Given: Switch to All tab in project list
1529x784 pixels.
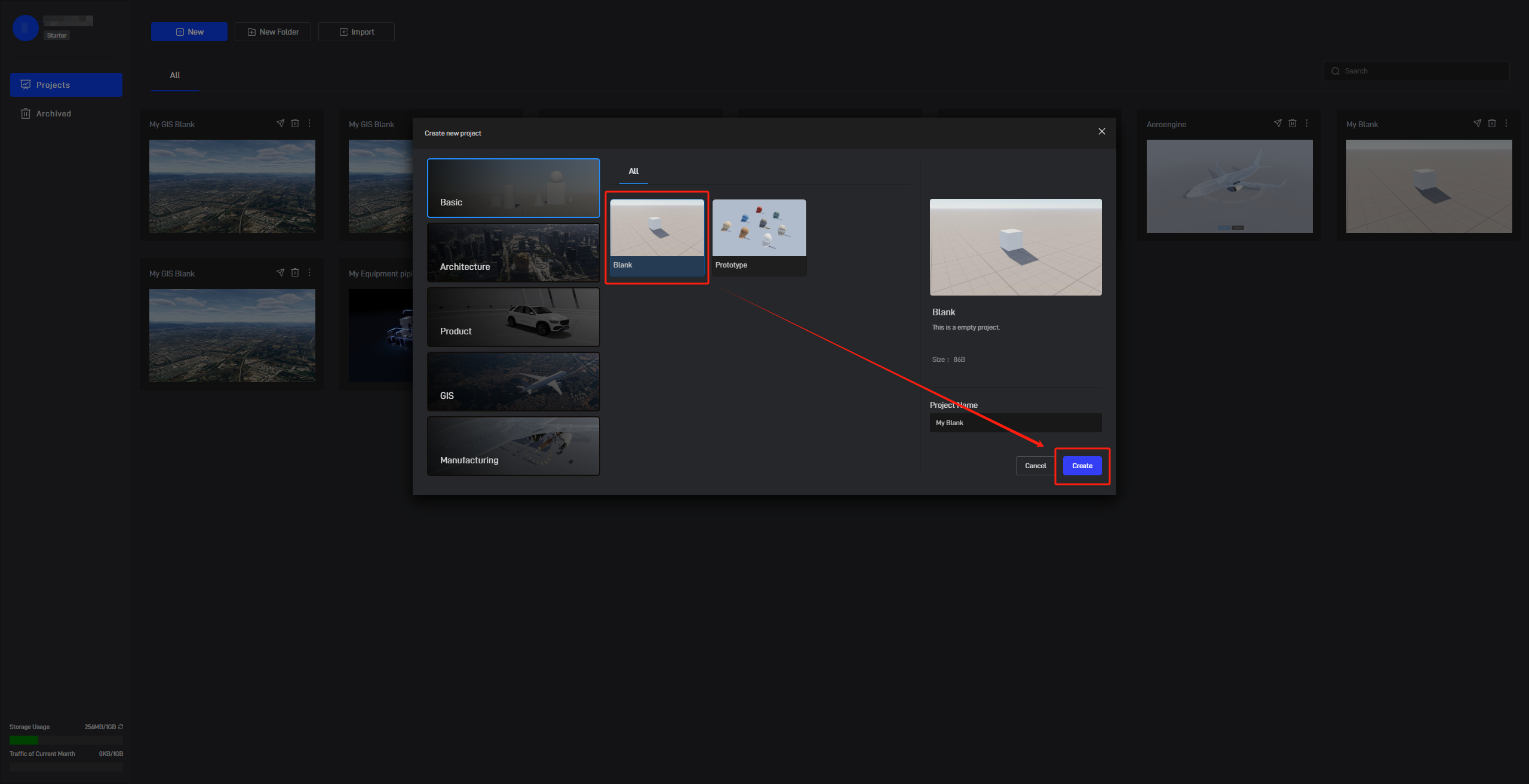Looking at the screenshot, I should point(175,75).
